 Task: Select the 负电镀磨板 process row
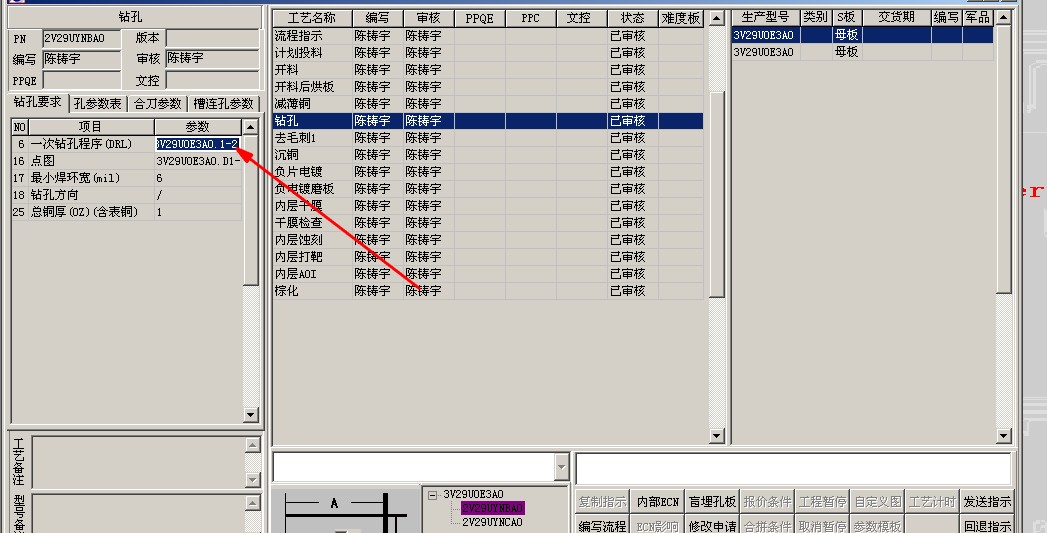pyautogui.click(x=488, y=189)
